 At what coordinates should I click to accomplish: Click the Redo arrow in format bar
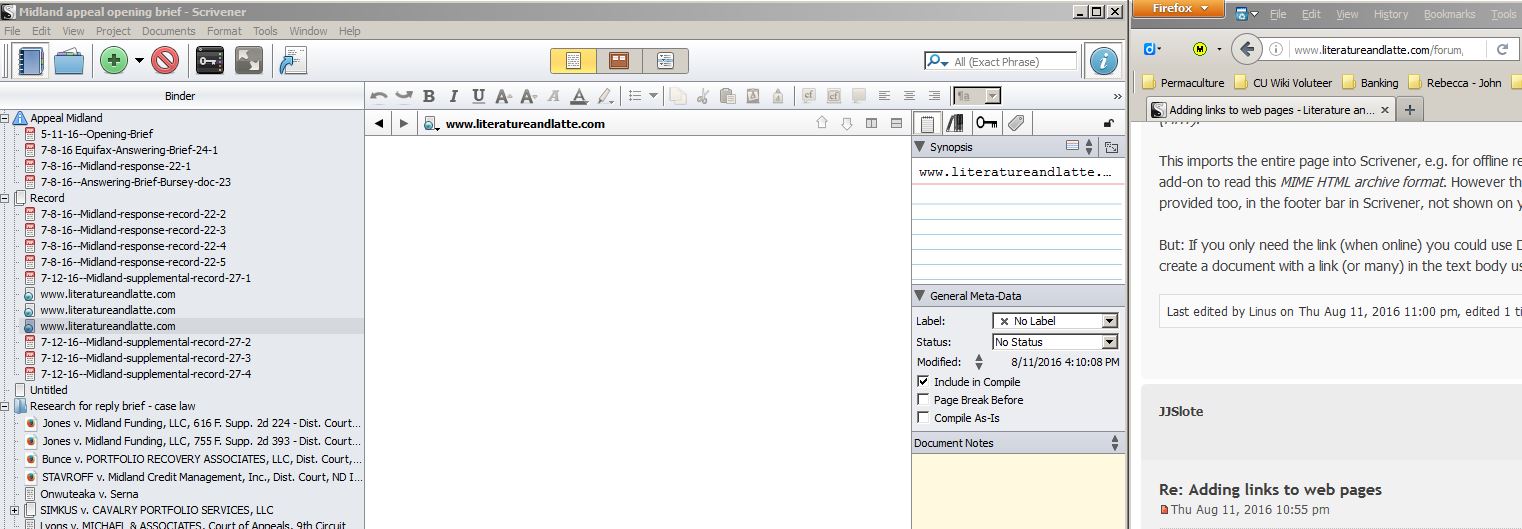point(404,96)
